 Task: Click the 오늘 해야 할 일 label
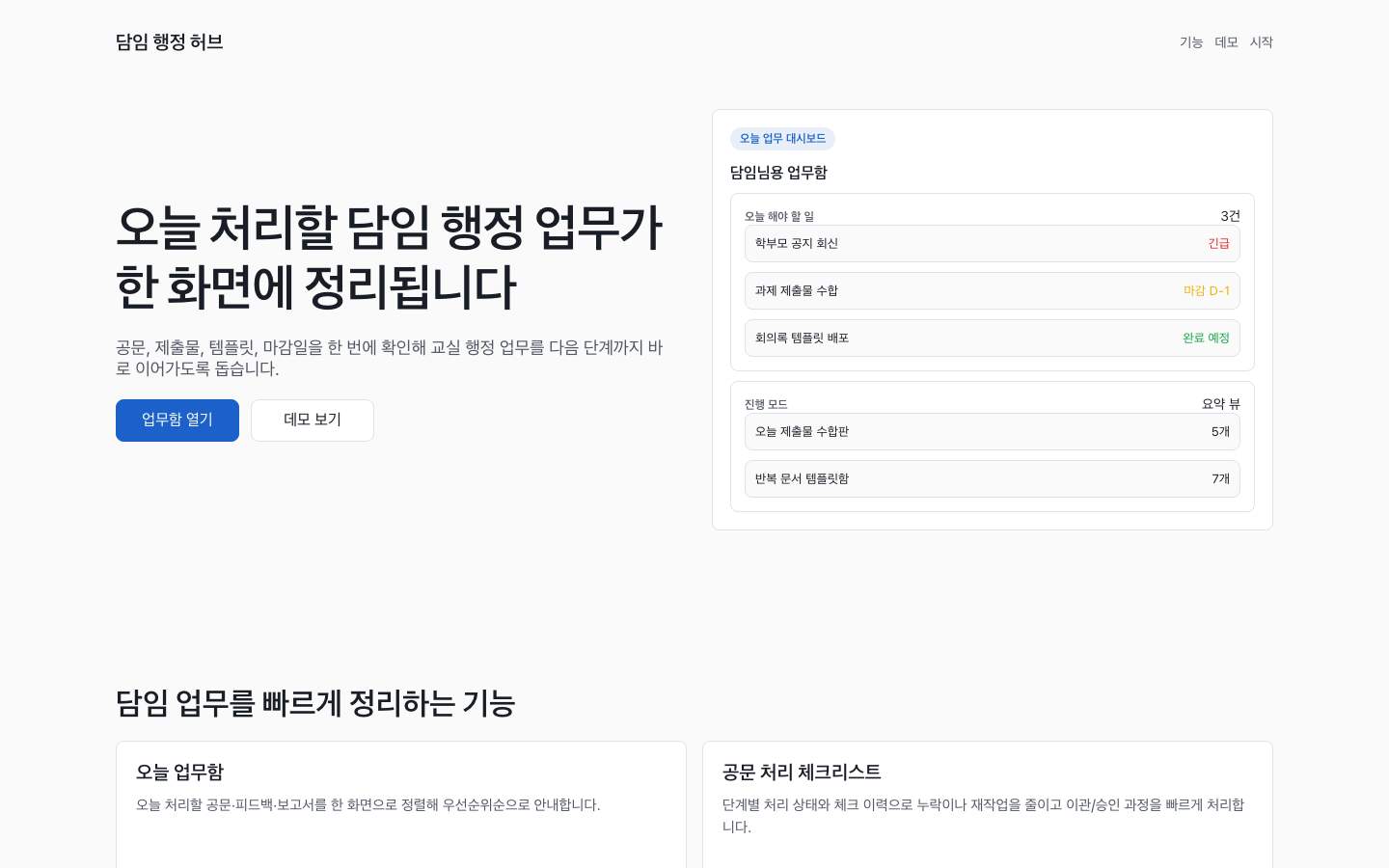[x=779, y=217]
